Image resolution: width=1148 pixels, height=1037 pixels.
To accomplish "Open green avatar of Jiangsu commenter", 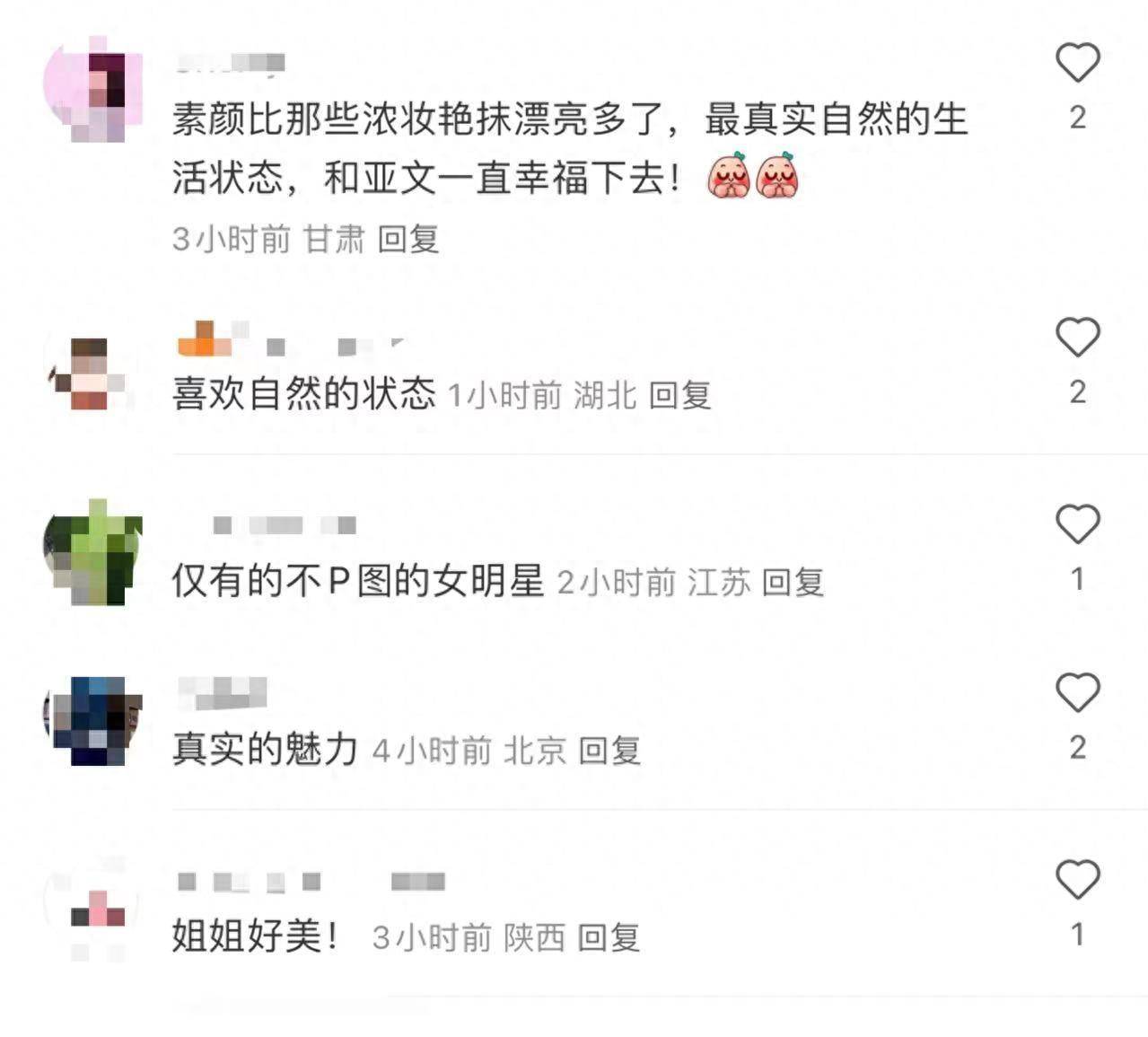I will [x=93, y=552].
